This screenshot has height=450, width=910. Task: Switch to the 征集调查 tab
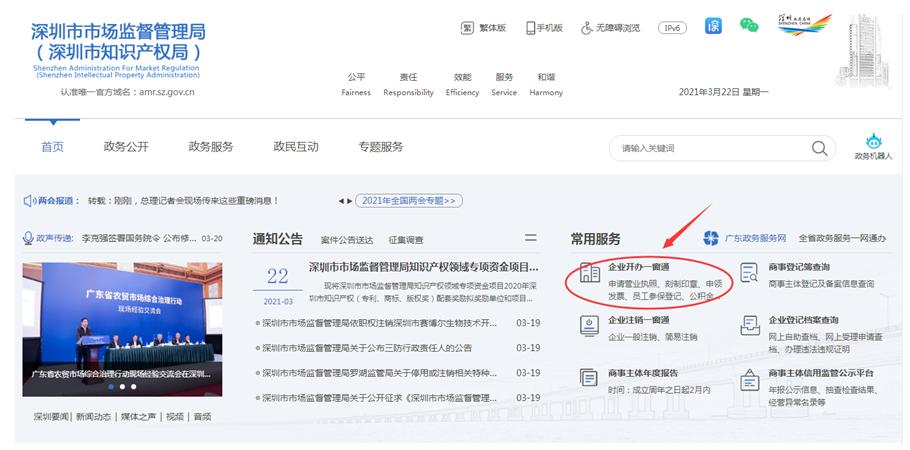[406, 240]
